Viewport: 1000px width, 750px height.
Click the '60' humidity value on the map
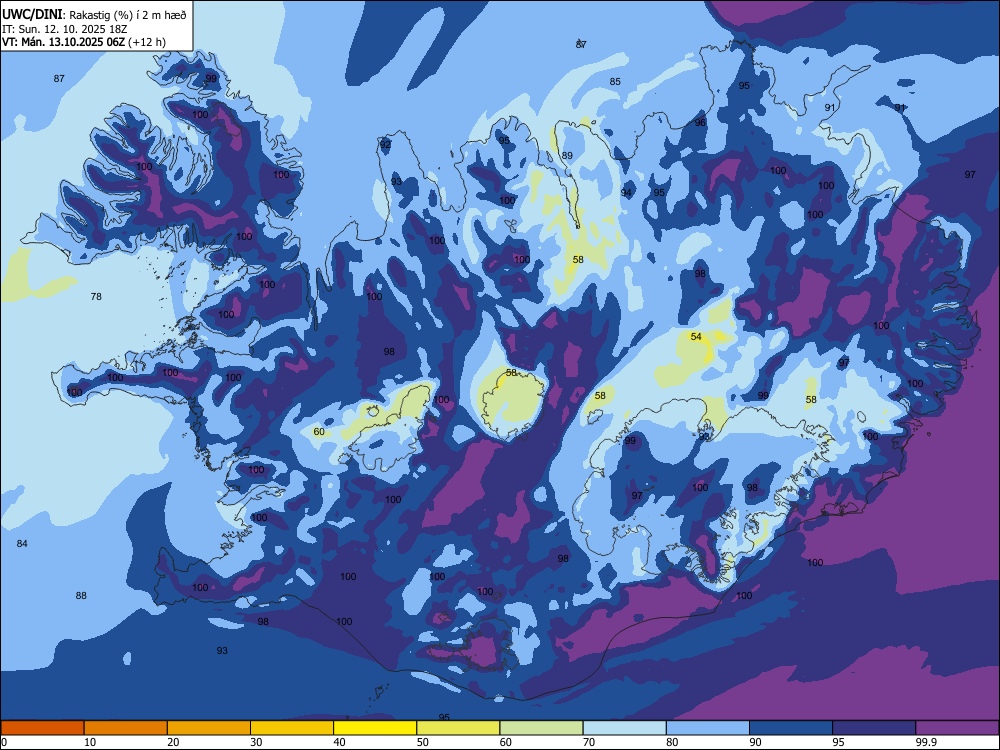click(319, 432)
